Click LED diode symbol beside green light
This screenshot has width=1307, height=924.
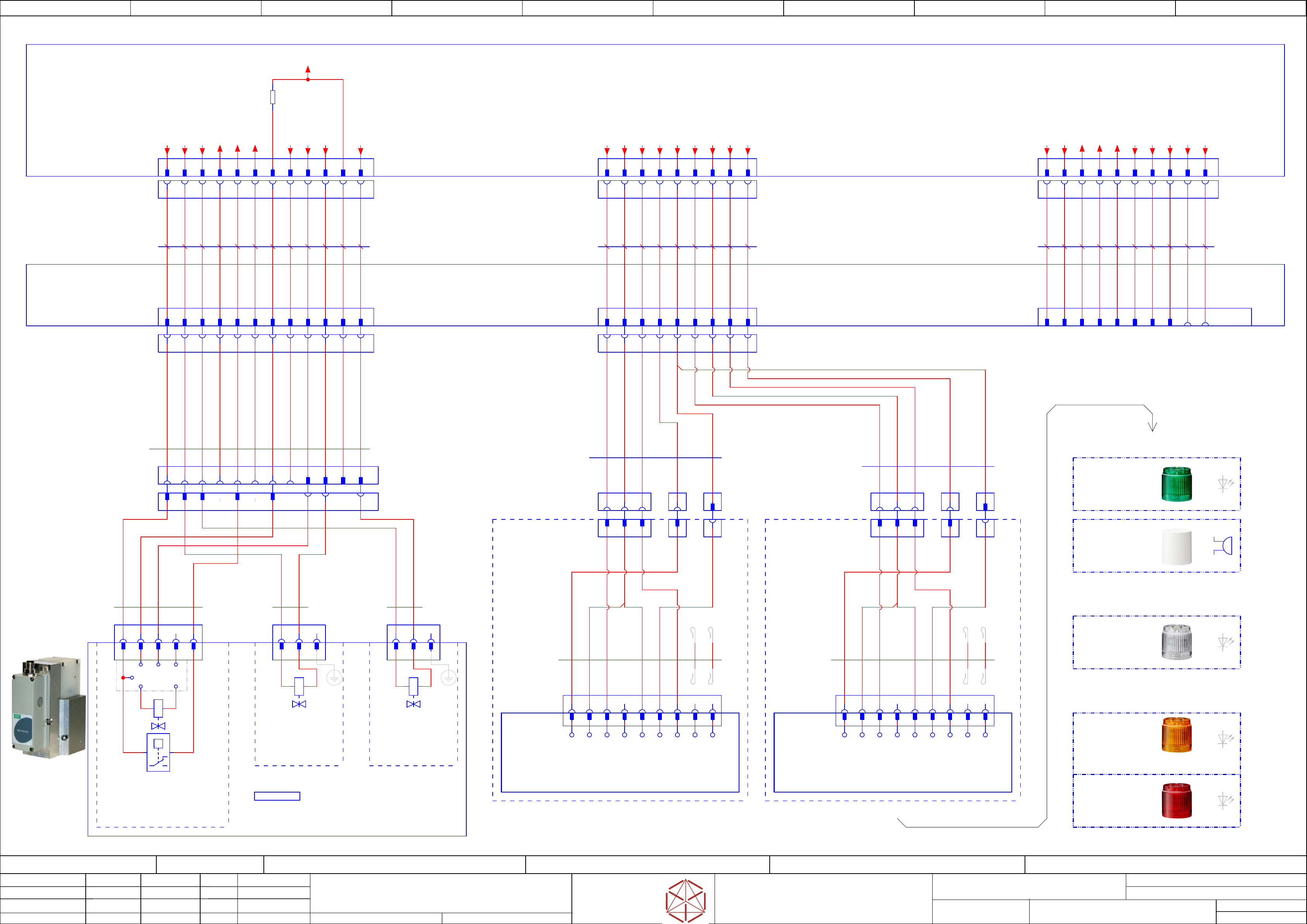[1225, 484]
